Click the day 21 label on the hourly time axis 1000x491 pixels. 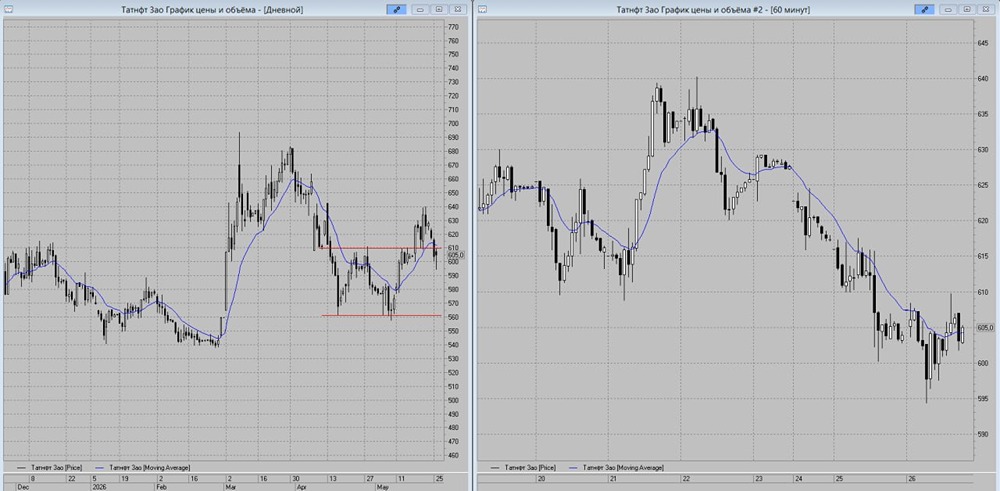point(612,478)
